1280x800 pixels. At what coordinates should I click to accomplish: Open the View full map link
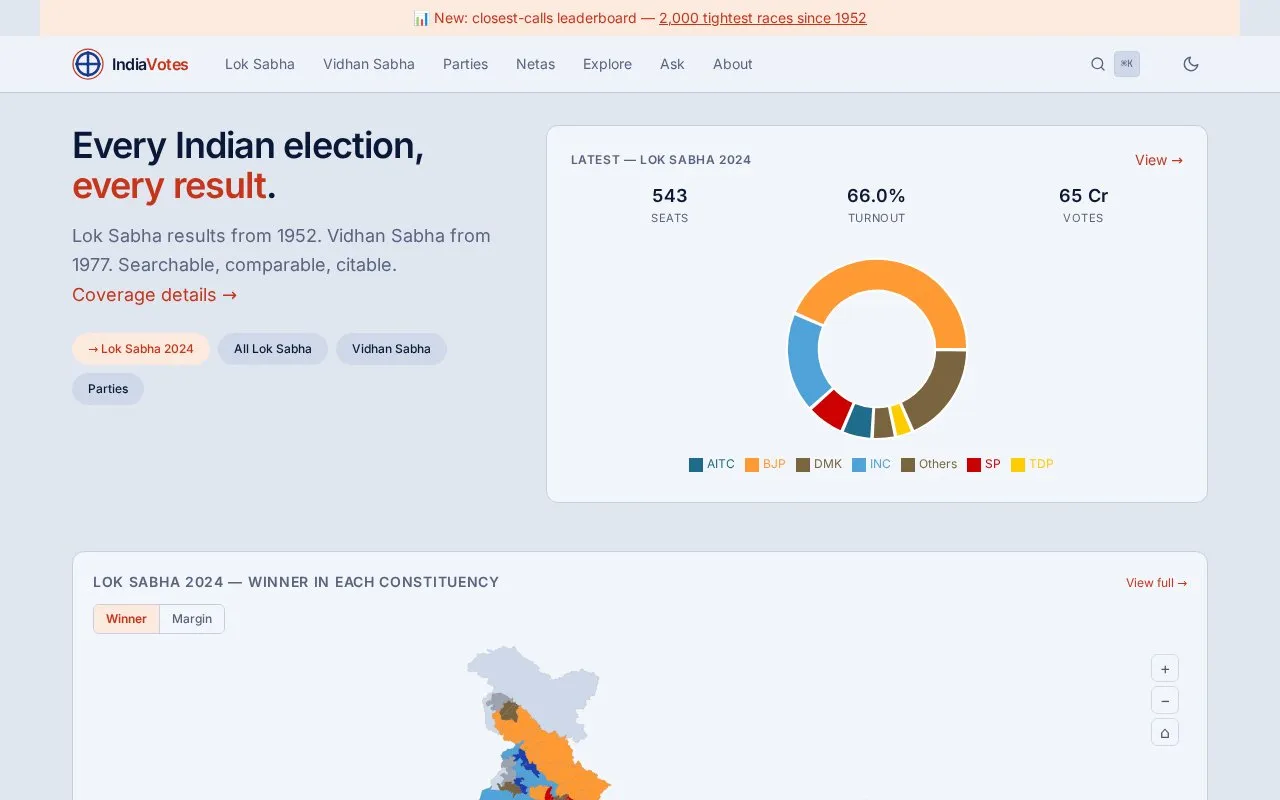point(1157,583)
